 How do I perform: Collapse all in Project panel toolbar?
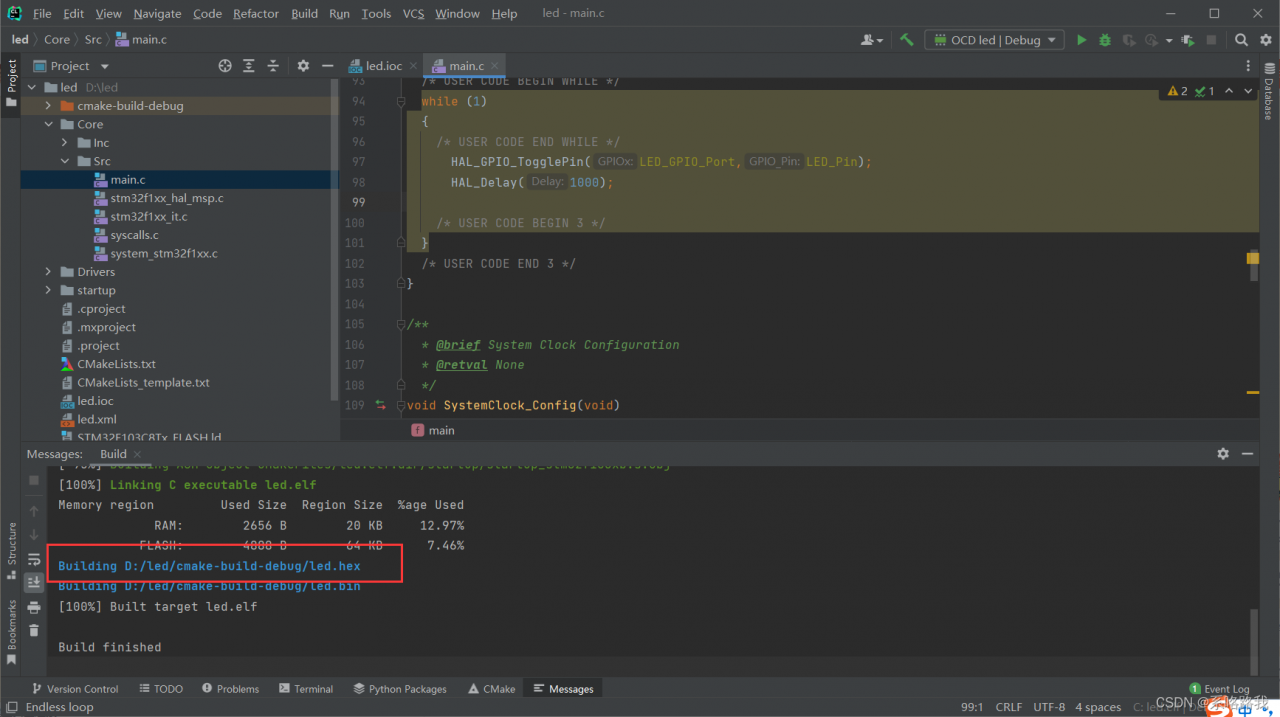pos(273,66)
